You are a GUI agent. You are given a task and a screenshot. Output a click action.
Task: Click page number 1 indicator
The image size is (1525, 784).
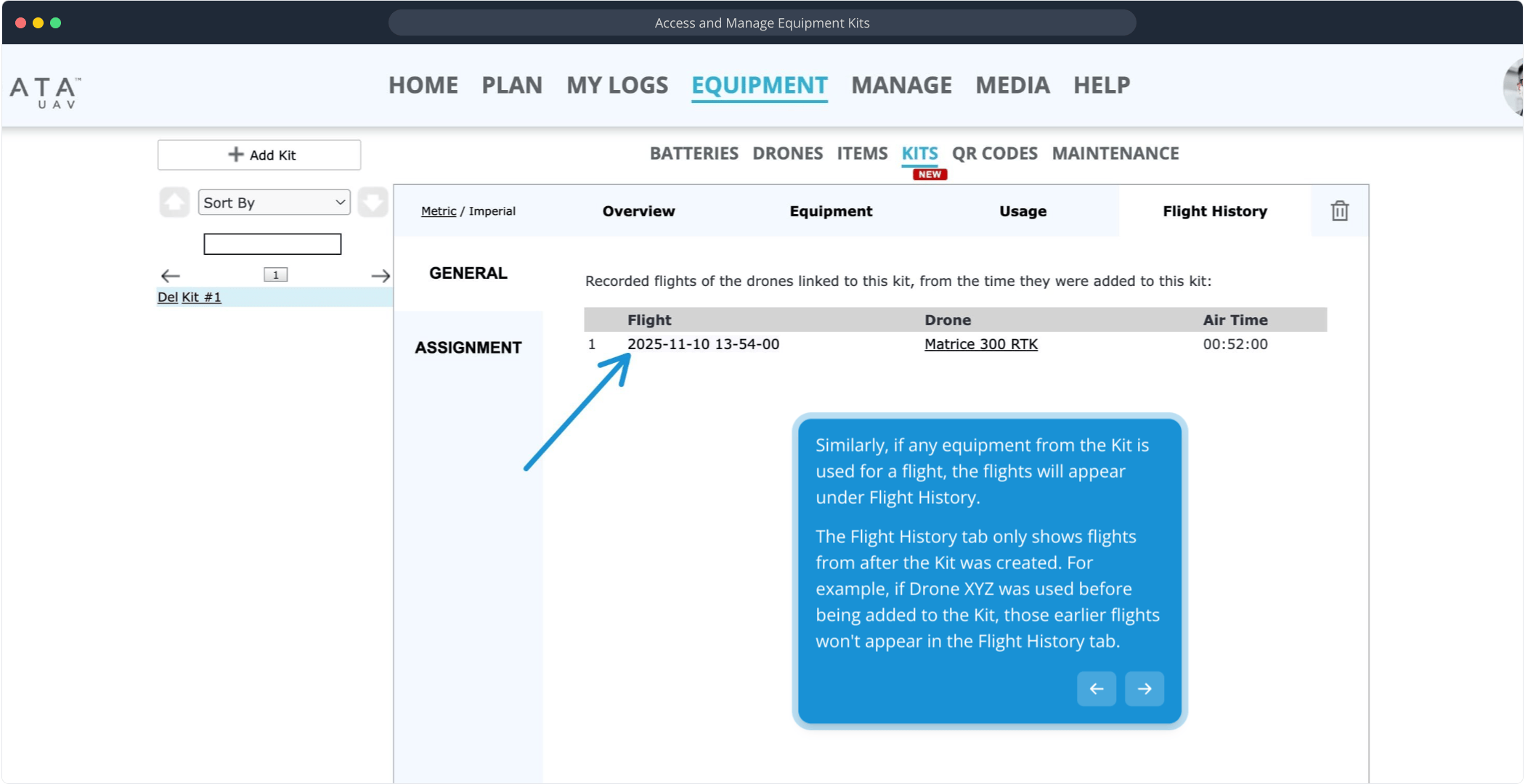click(275, 274)
